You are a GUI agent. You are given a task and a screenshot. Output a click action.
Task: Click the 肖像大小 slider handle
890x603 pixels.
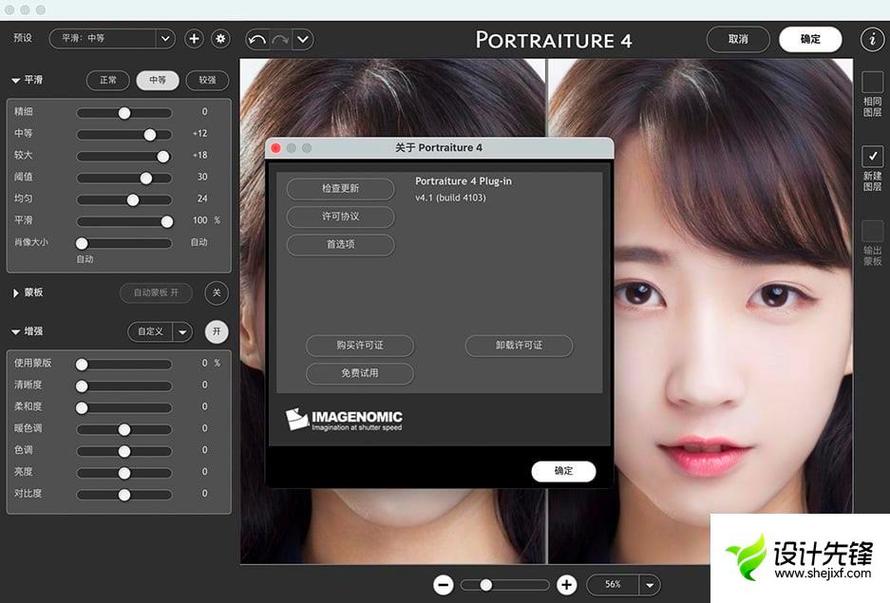pos(82,244)
